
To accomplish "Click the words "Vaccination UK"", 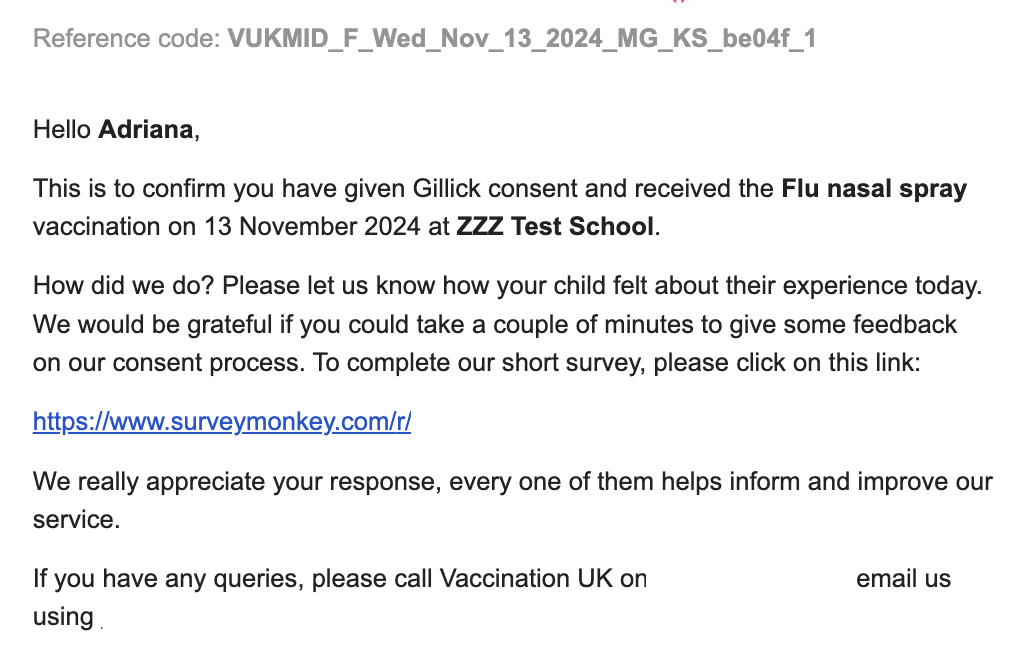I will coord(520,578).
